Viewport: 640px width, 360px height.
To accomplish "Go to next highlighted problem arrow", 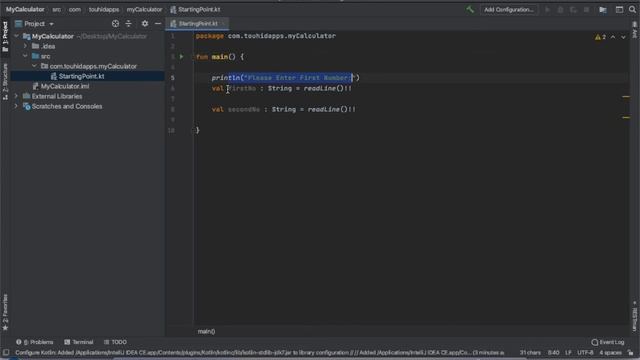I will pos(623,37).
